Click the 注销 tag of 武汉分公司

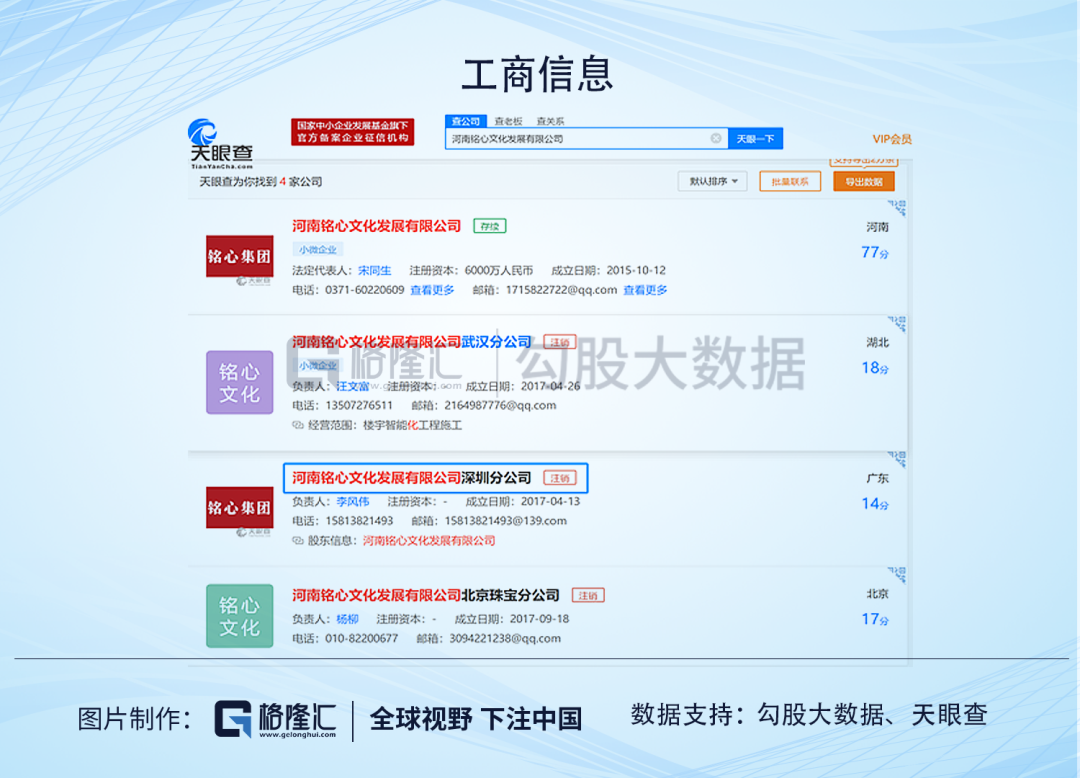[559, 342]
